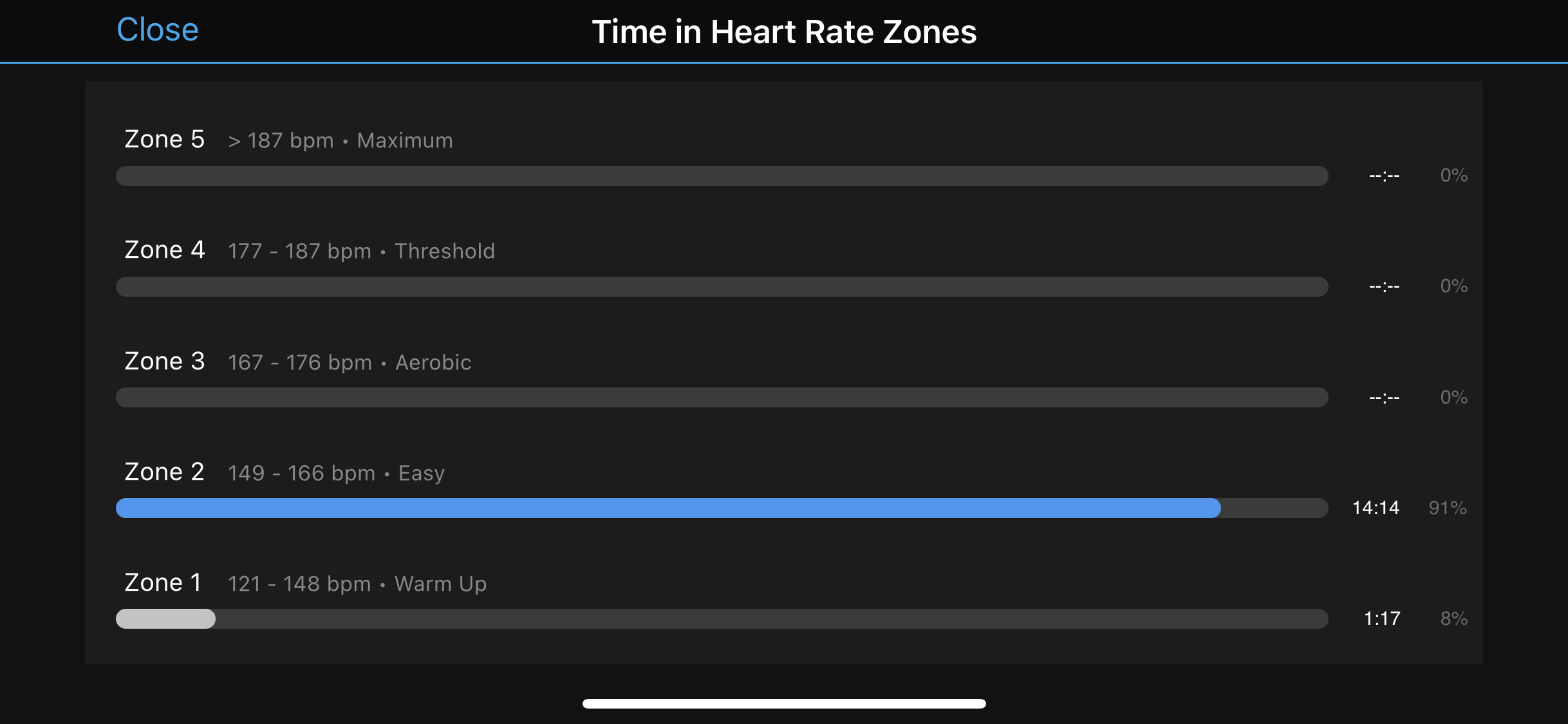Select the Zone 2 label

[x=165, y=472]
